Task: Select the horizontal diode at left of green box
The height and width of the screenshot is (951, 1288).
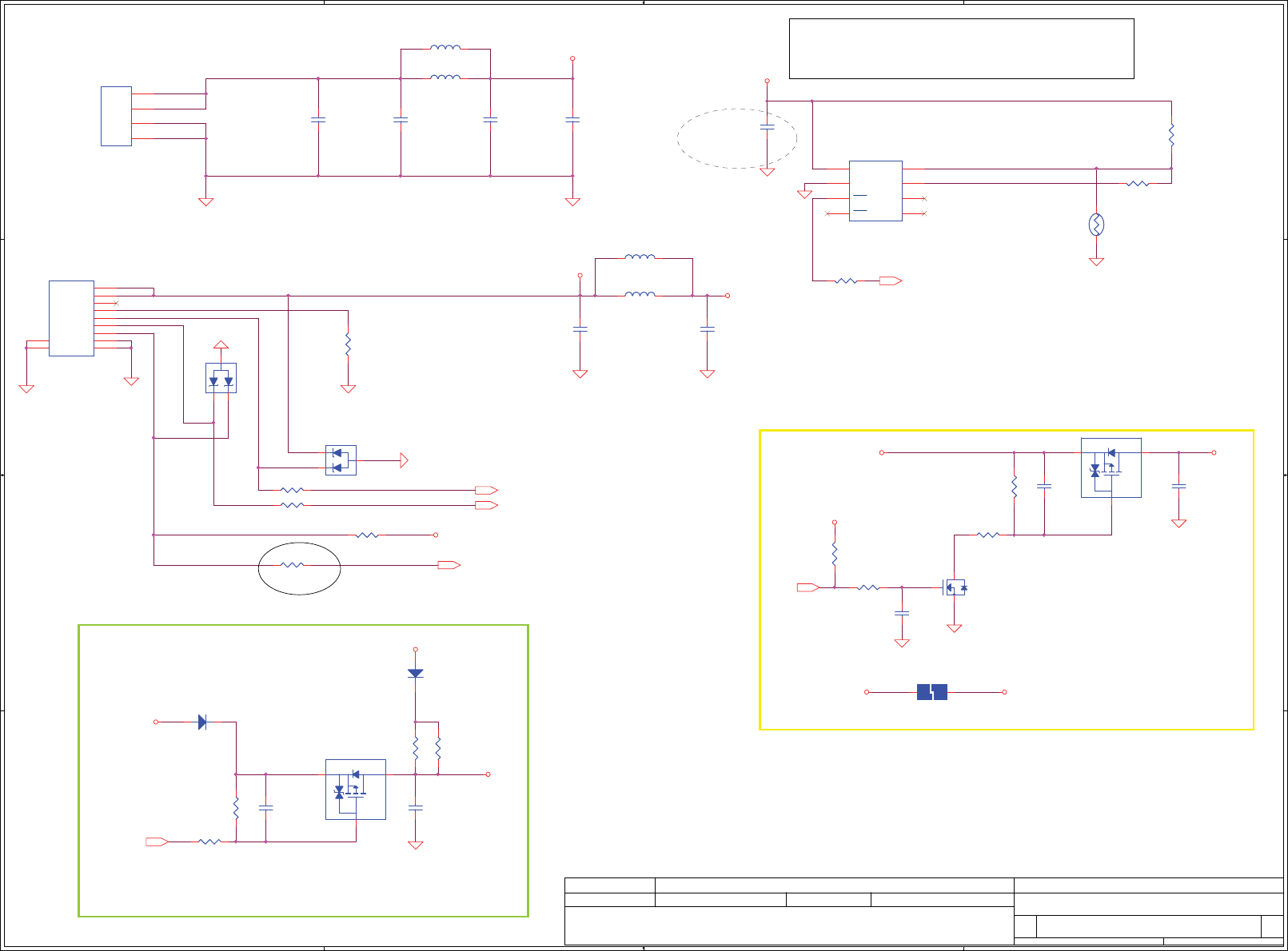Action: coord(202,722)
